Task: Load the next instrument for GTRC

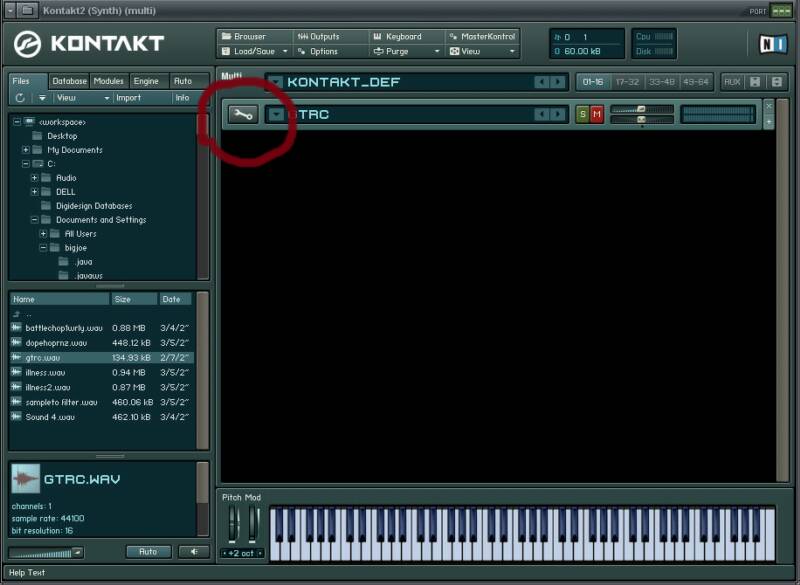Action: click(x=558, y=114)
